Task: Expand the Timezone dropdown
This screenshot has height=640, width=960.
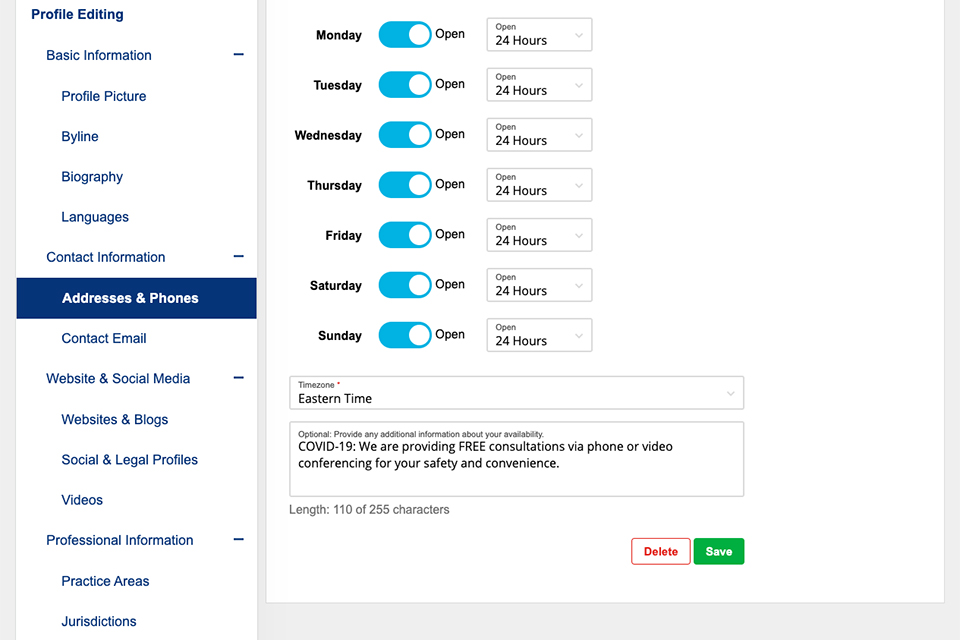Action: click(516, 393)
